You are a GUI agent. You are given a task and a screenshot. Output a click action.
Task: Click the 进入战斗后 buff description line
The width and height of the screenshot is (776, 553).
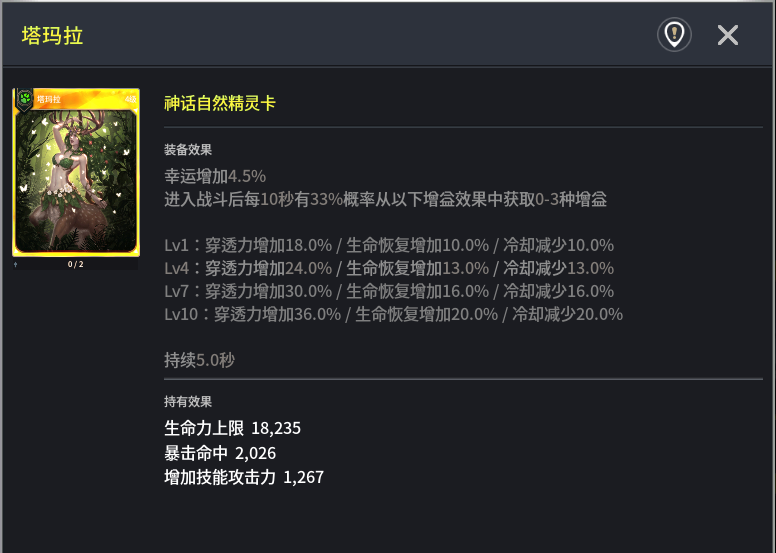385,199
